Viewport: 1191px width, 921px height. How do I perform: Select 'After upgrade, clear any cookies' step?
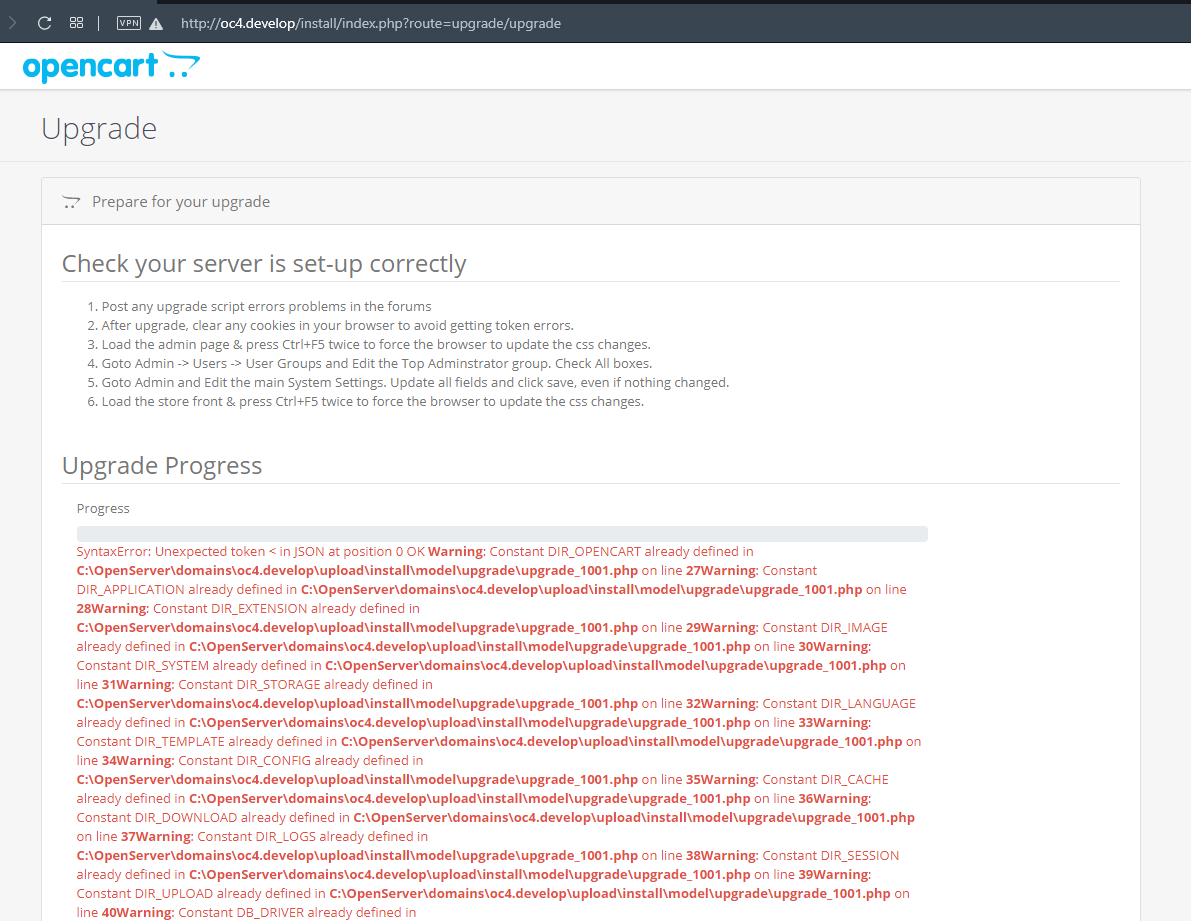337,325
